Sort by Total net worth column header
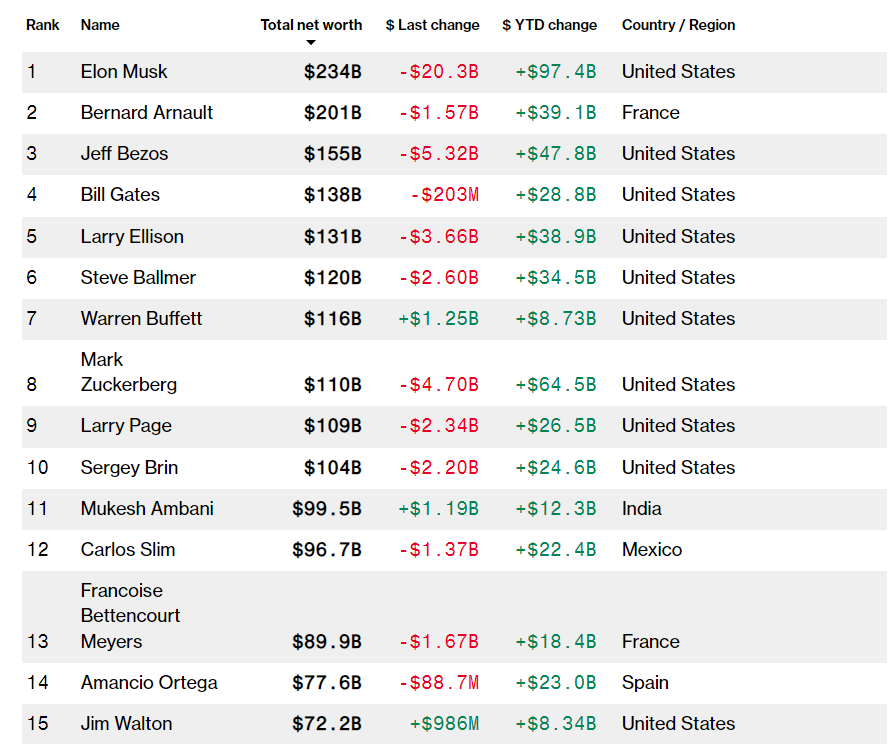894x744 pixels. (311, 25)
